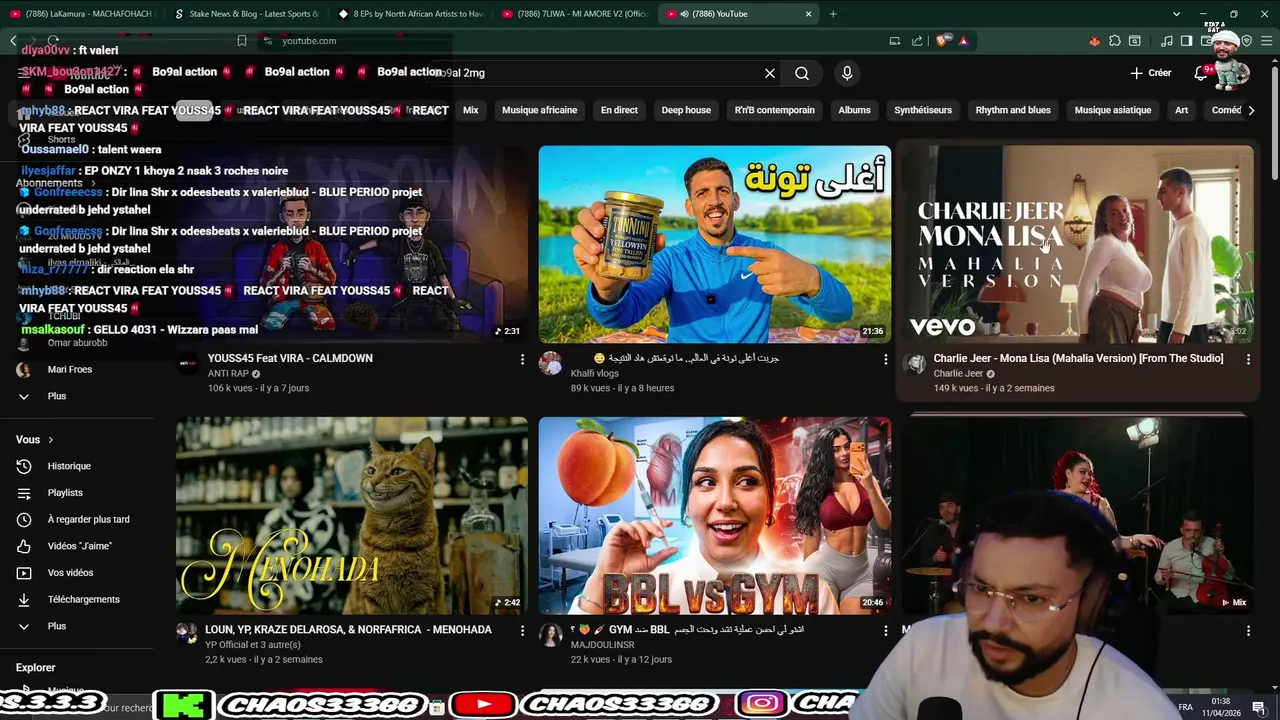The width and height of the screenshot is (1280, 720).
Task: Play the MENOHADA cat thumbnail
Action: 352,515
